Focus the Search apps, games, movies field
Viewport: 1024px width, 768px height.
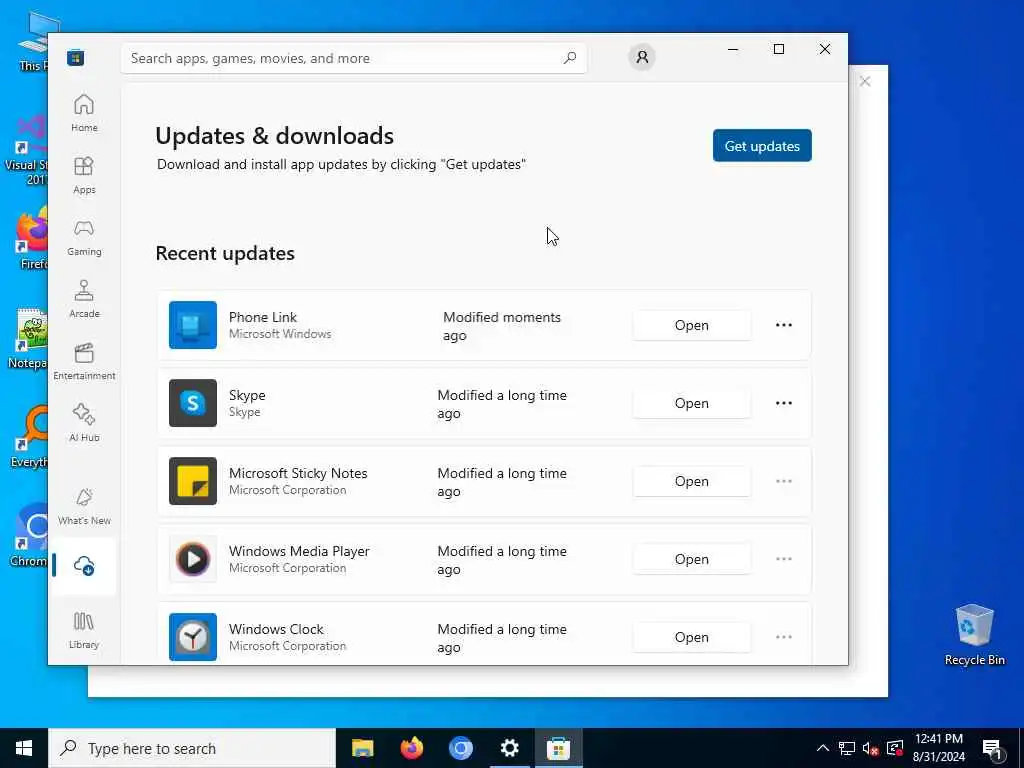click(353, 58)
